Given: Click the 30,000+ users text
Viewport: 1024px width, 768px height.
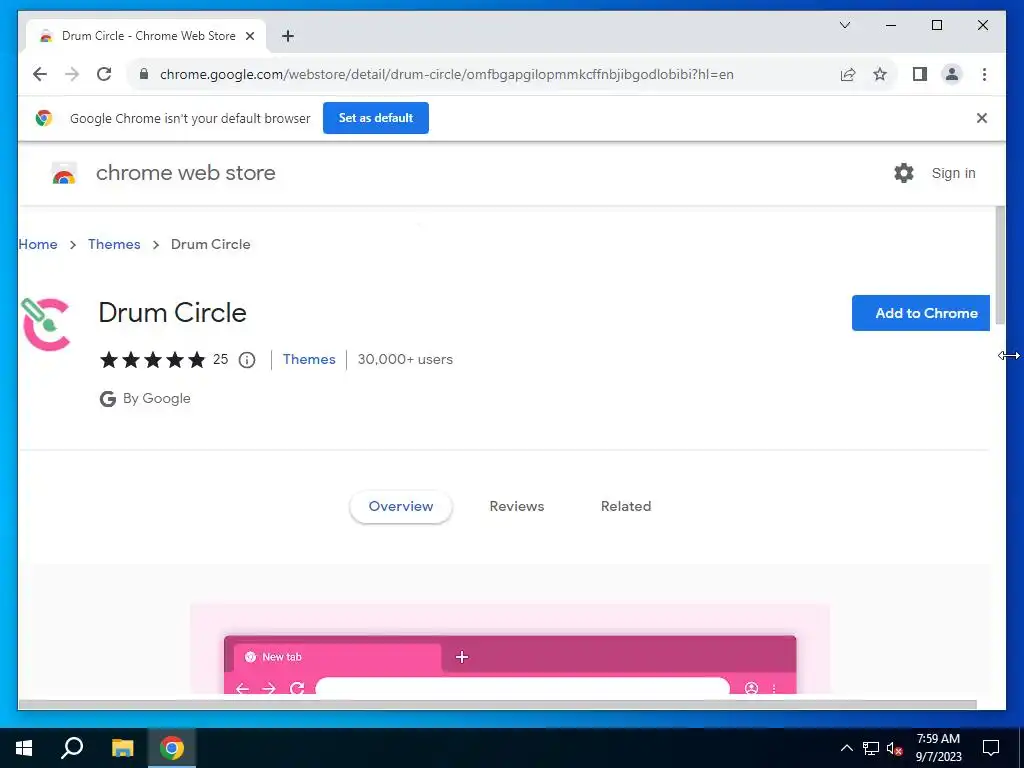Looking at the screenshot, I should [x=405, y=359].
